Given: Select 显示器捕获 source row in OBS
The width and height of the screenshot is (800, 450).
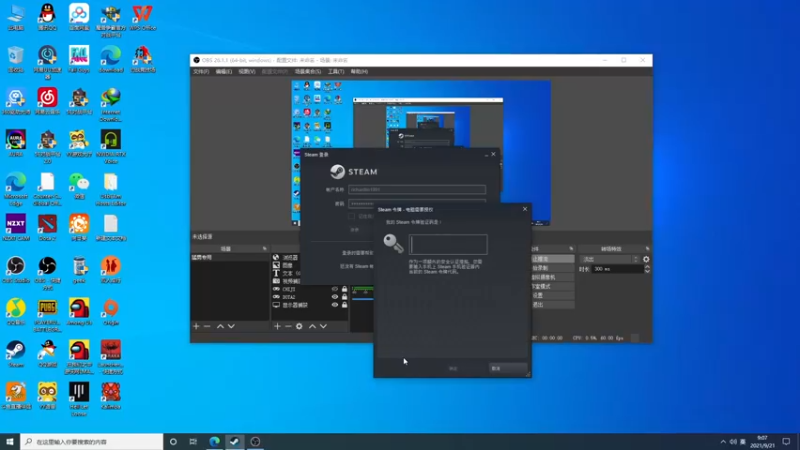Looking at the screenshot, I should tap(310, 305).
